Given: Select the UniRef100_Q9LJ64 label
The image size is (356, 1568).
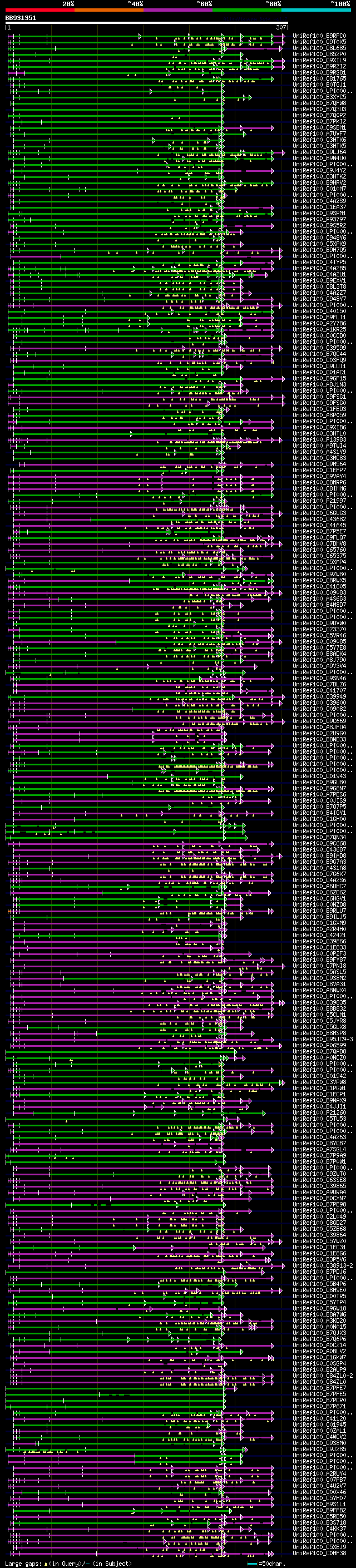Looking at the screenshot, I should 319,152.
